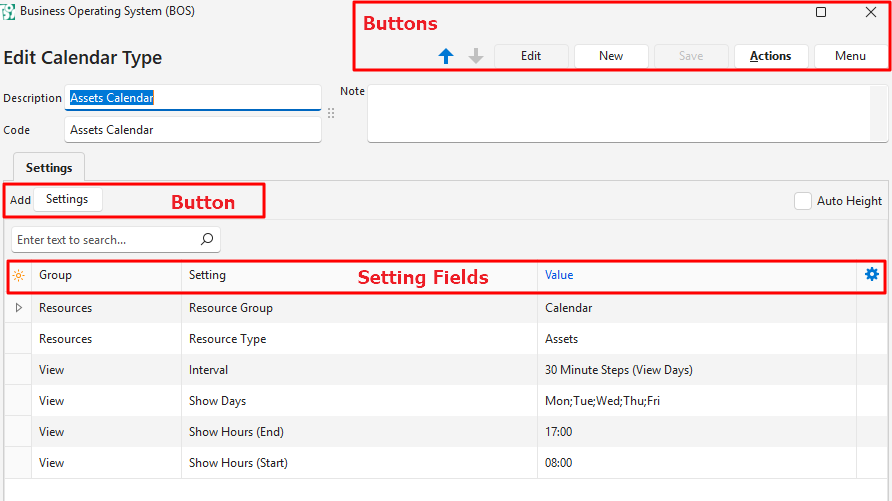
Task: Open the Menu button
Action: pos(850,56)
